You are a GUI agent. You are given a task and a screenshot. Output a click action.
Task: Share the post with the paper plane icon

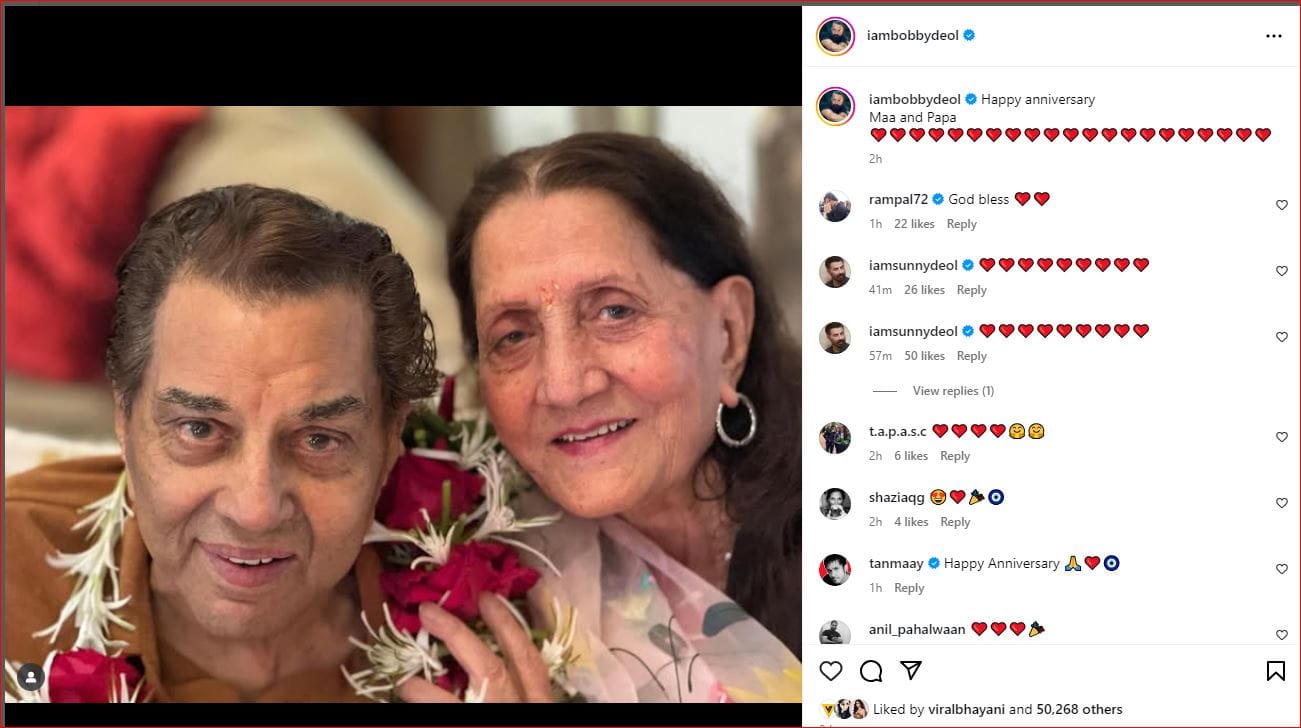911,671
